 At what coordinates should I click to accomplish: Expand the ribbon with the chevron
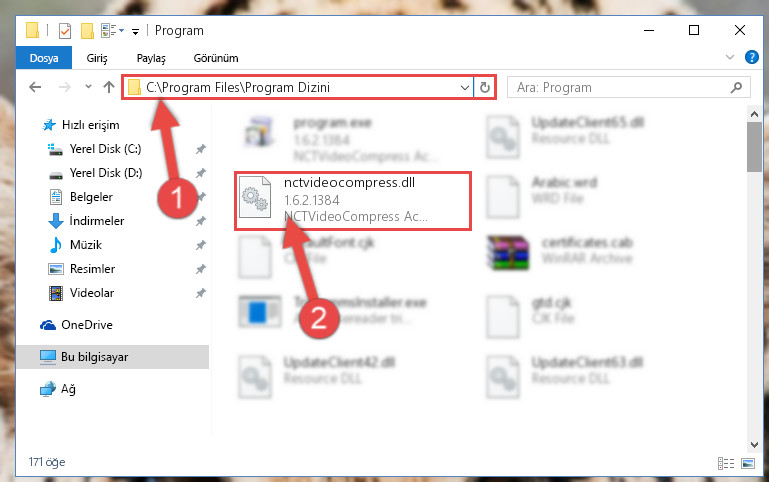(x=730, y=57)
